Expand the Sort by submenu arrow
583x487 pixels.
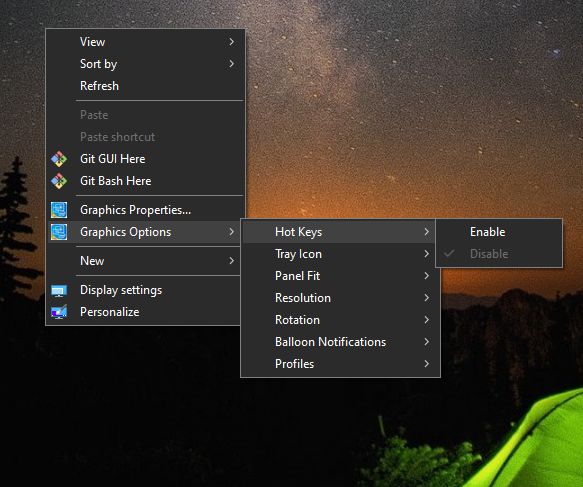pyautogui.click(x=232, y=64)
